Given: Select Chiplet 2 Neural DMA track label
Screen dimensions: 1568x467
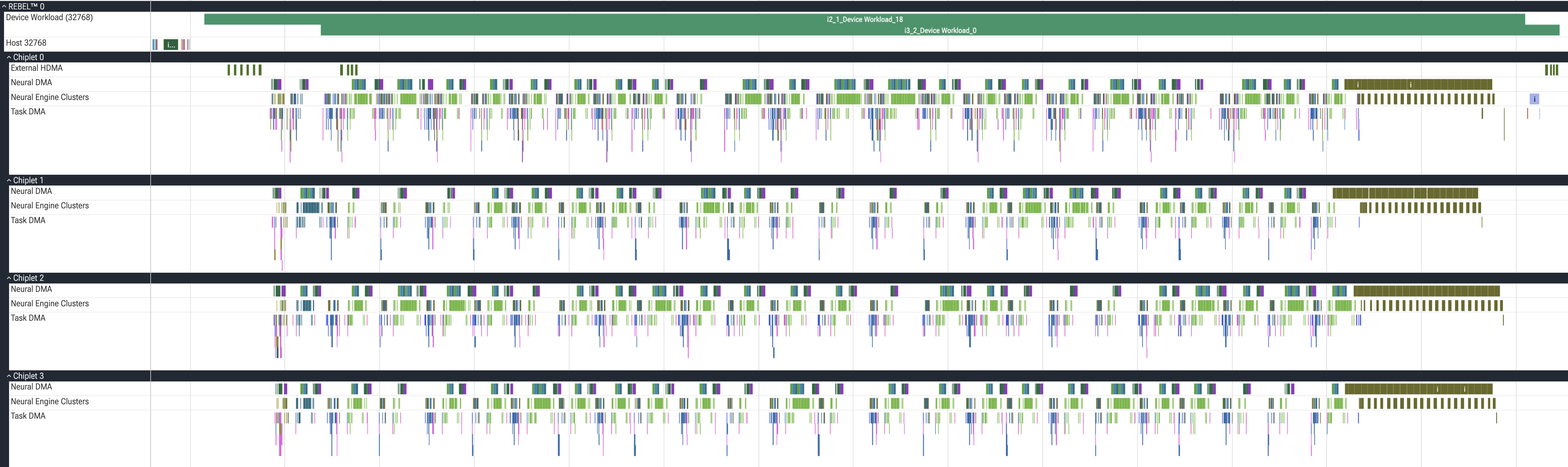Looking at the screenshot, I should (x=31, y=289).
